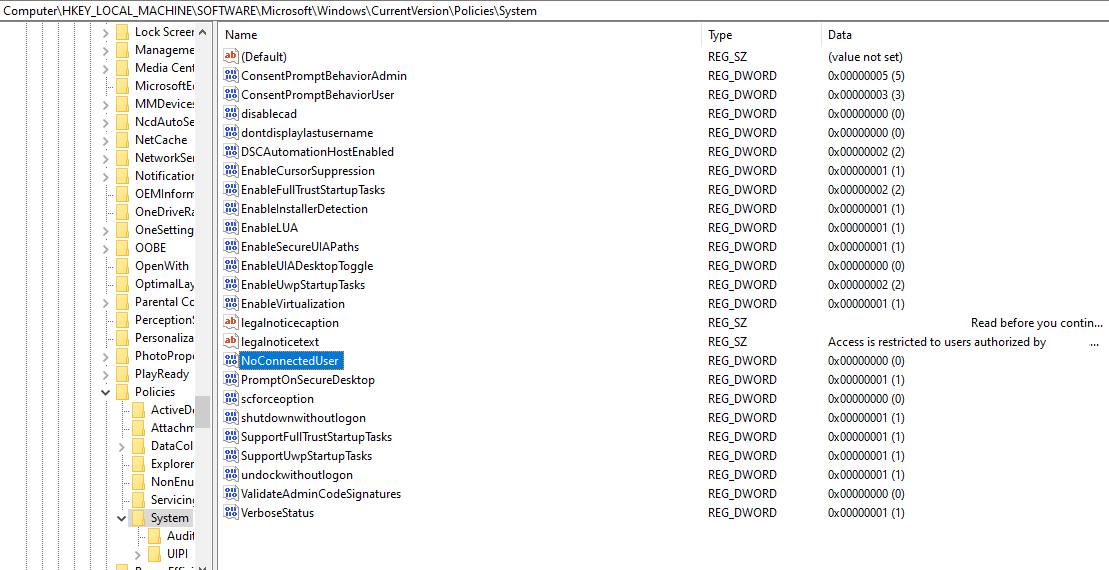Viewport: 1109px width, 570px height.
Task: Click the (Default) string value icon
Action: coord(231,57)
